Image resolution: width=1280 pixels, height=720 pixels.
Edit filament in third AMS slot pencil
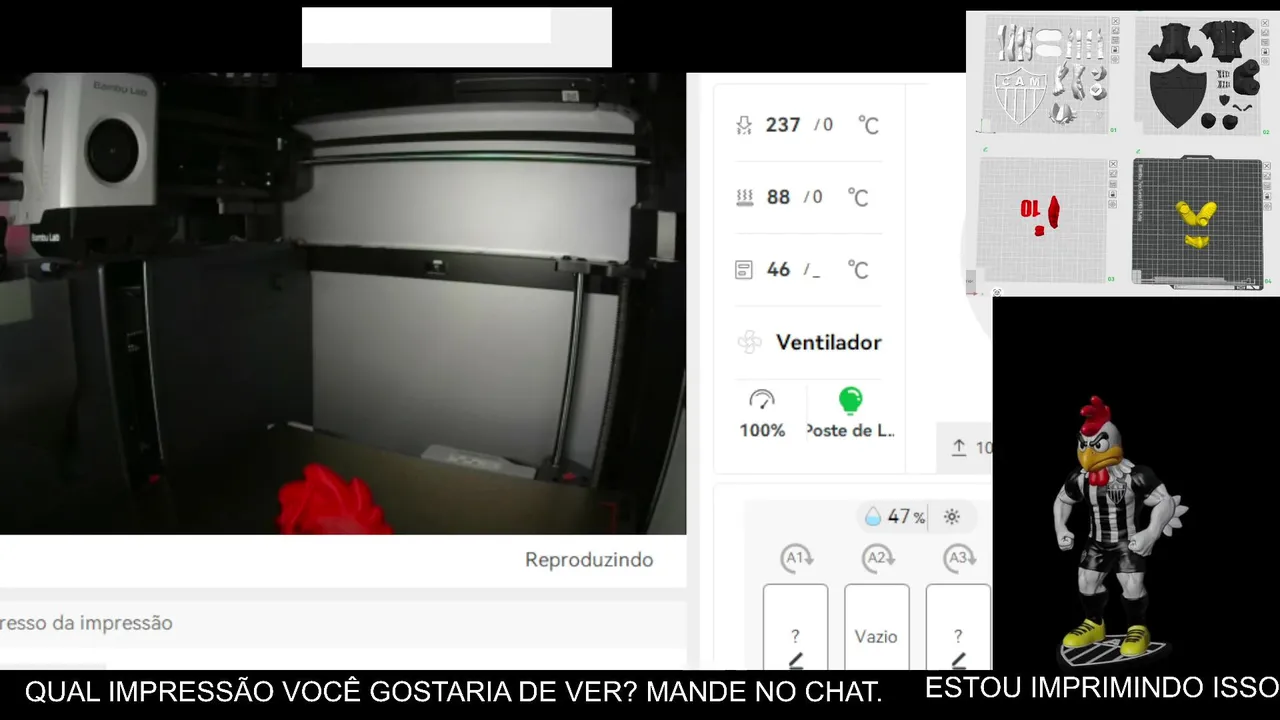click(x=959, y=659)
